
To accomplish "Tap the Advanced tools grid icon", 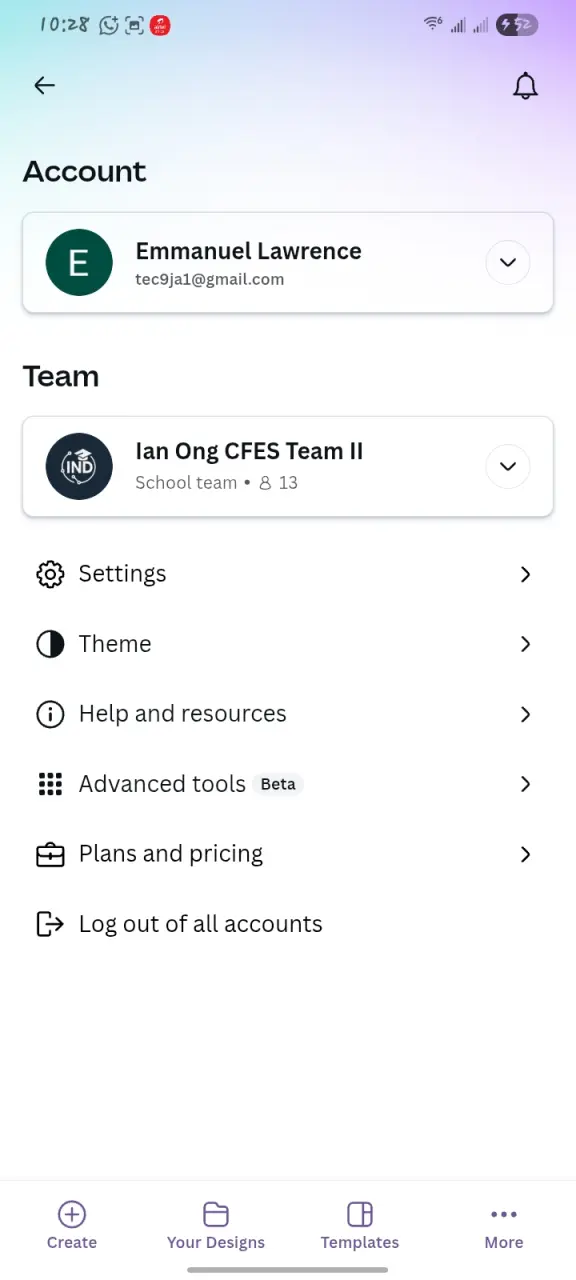I will click(x=50, y=784).
